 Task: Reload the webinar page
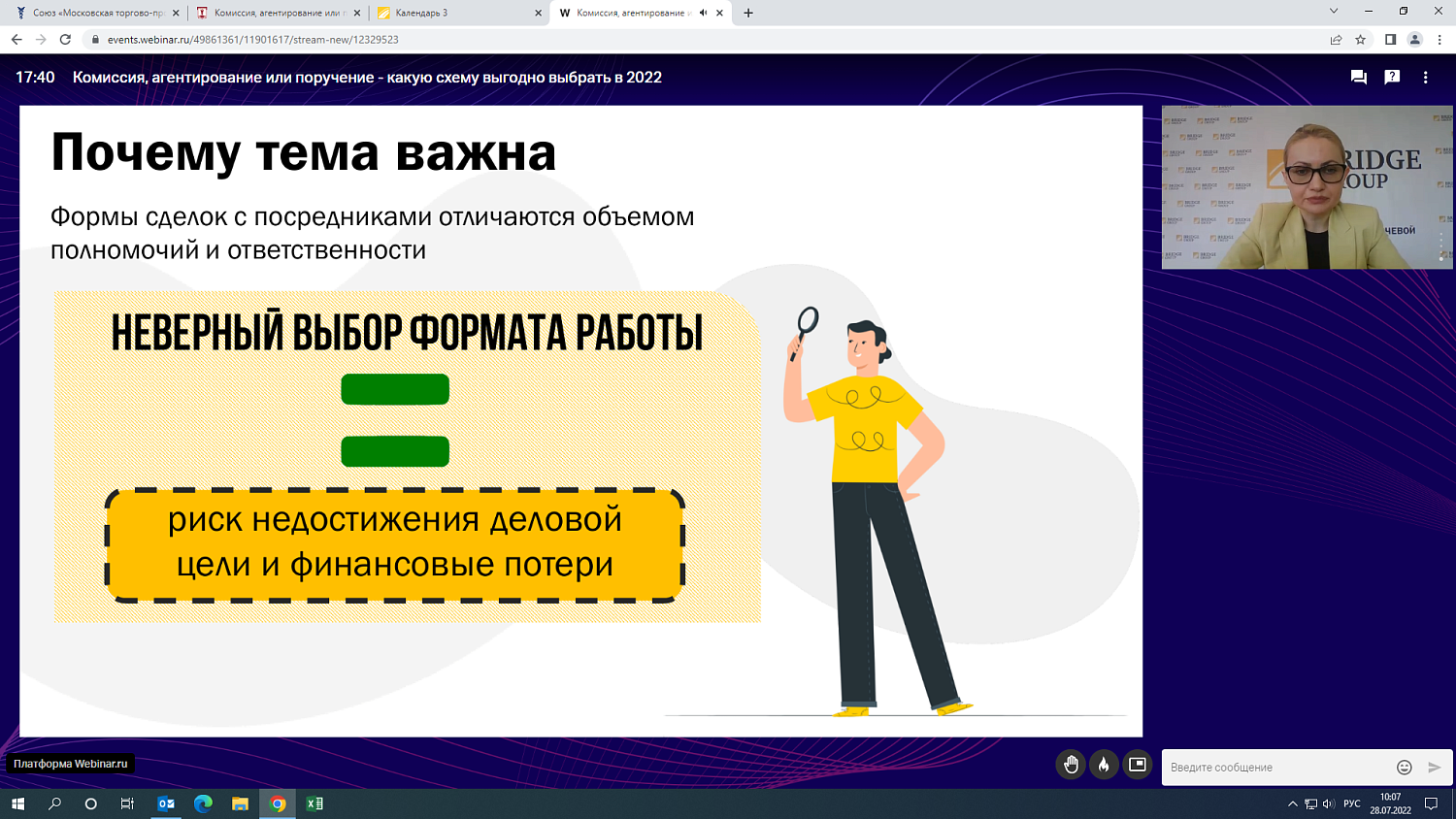pyautogui.click(x=65, y=40)
